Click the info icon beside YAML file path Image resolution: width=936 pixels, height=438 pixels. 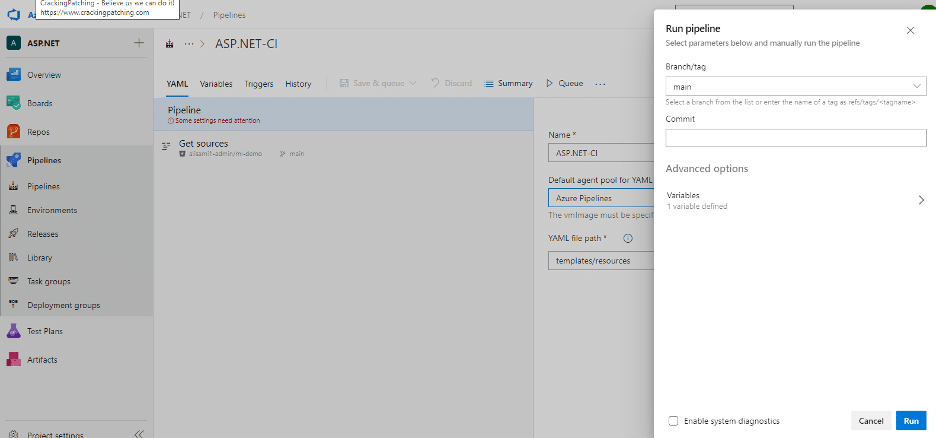[x=627, y=238]
